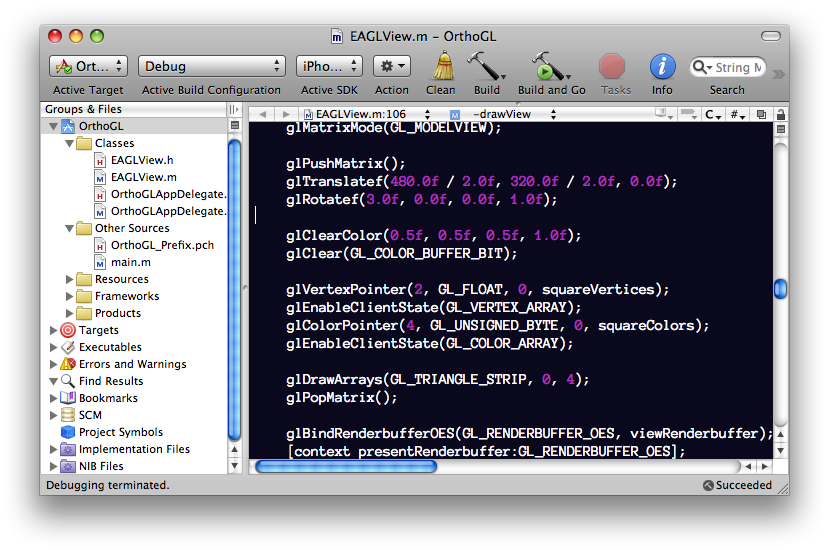This screenshot has width=829, height=550.
Task: Toggle the editor lock icon
Action: [x=781, y=114]
